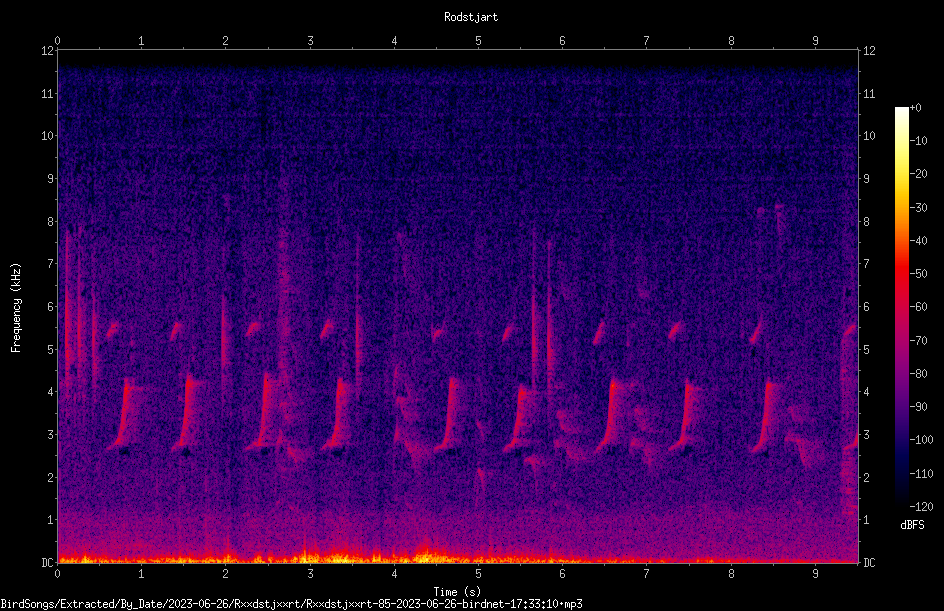Click the "DC" label on the left frequency axis
This screenshot has height=611, width=944.
(47, 563)
